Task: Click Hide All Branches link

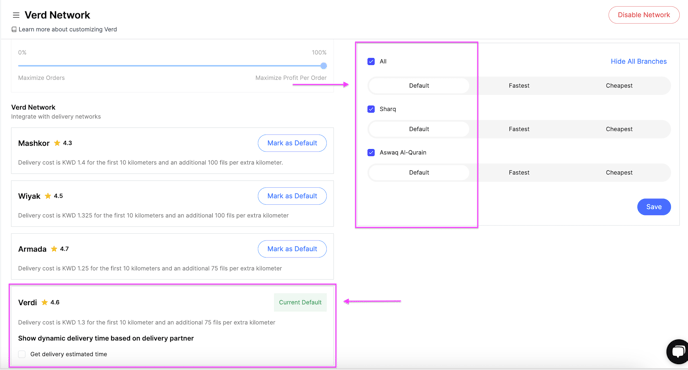Action: tap(638, 61)
